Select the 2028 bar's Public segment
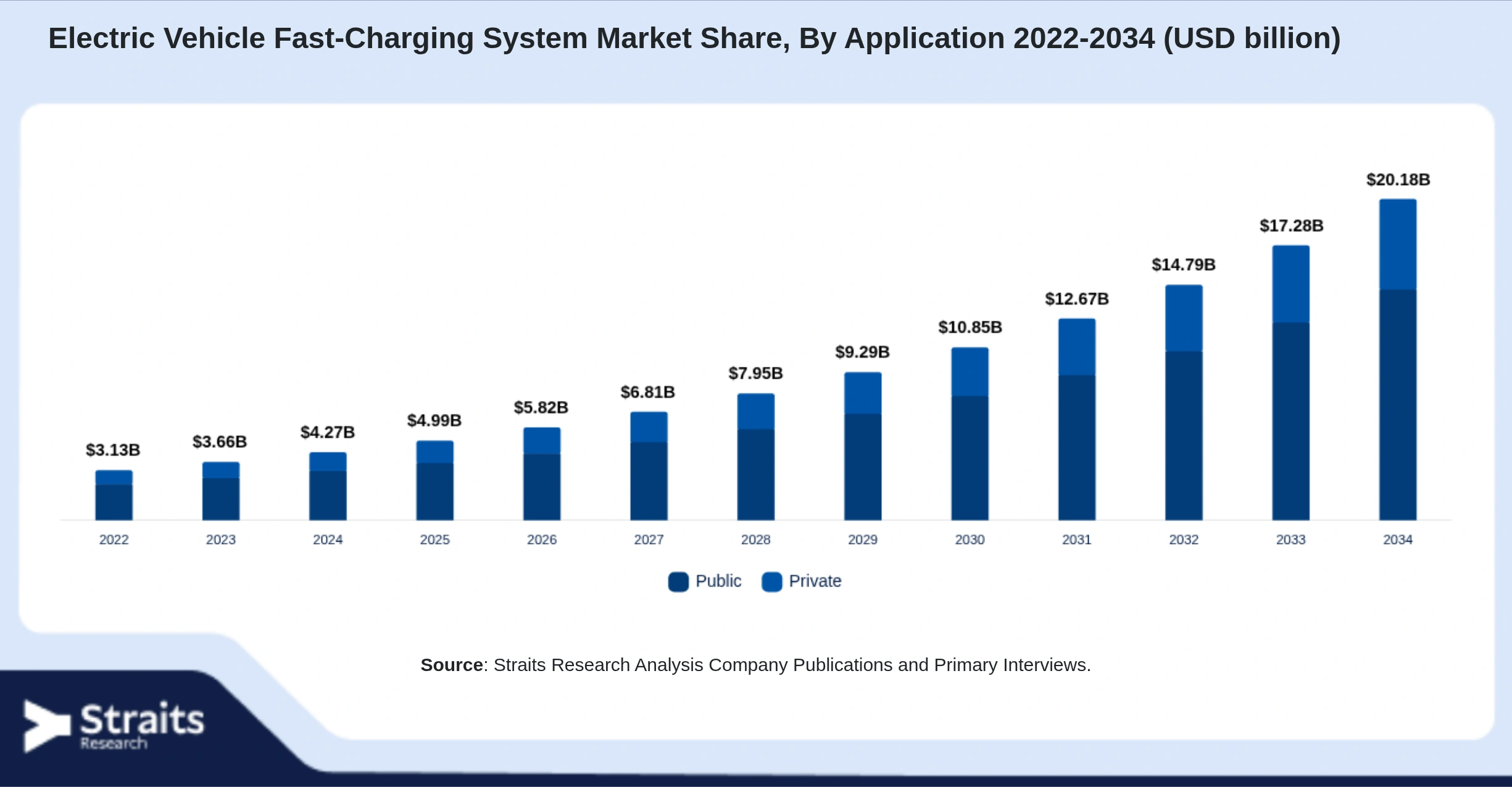This screenshot has height=787, width=1512. [756, 475]
